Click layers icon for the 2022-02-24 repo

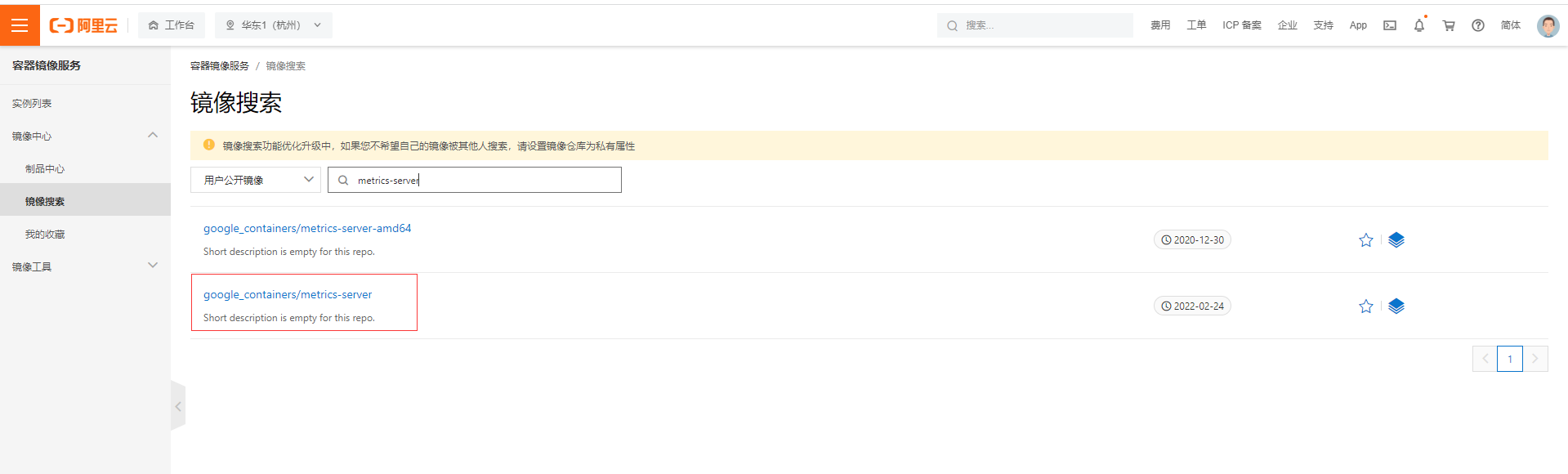click(x=1396, y=306)
